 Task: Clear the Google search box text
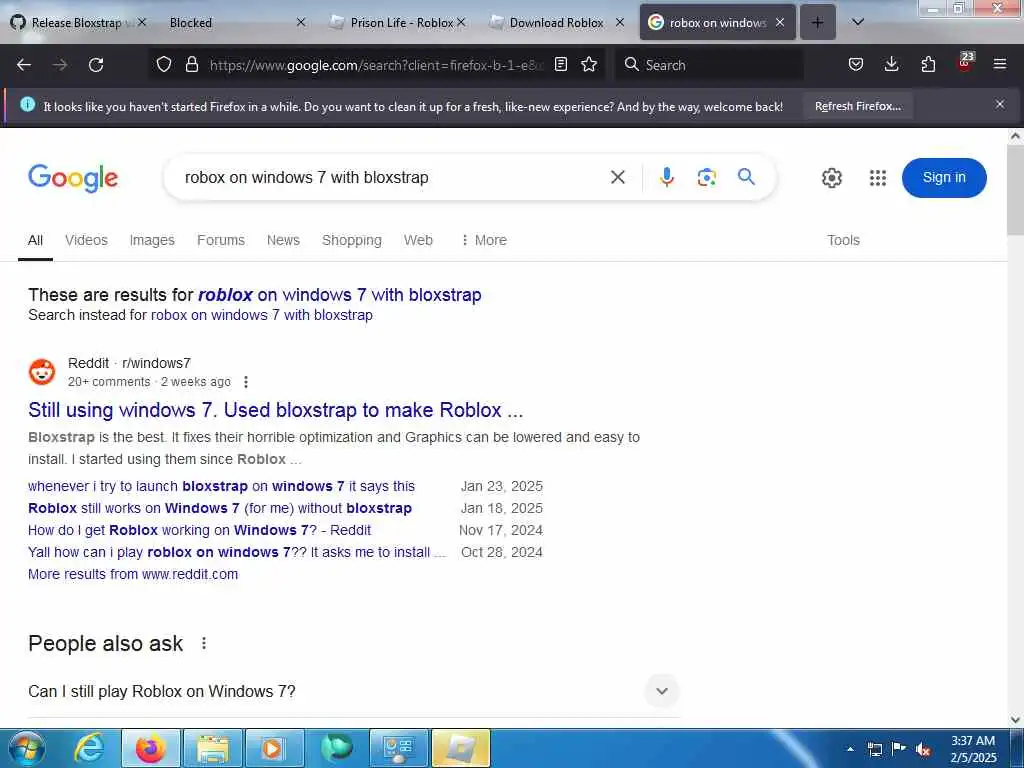point(618,177)
